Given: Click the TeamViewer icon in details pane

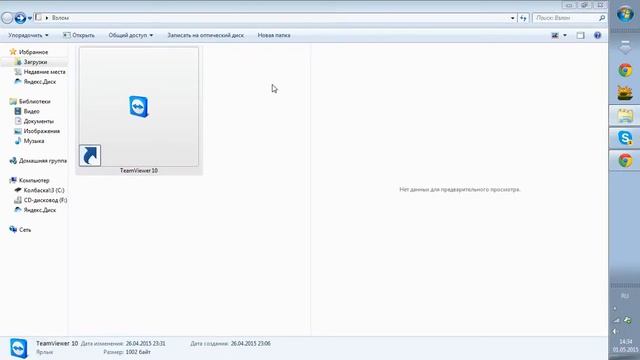Looking at the screenshot, I should point(19,348).
